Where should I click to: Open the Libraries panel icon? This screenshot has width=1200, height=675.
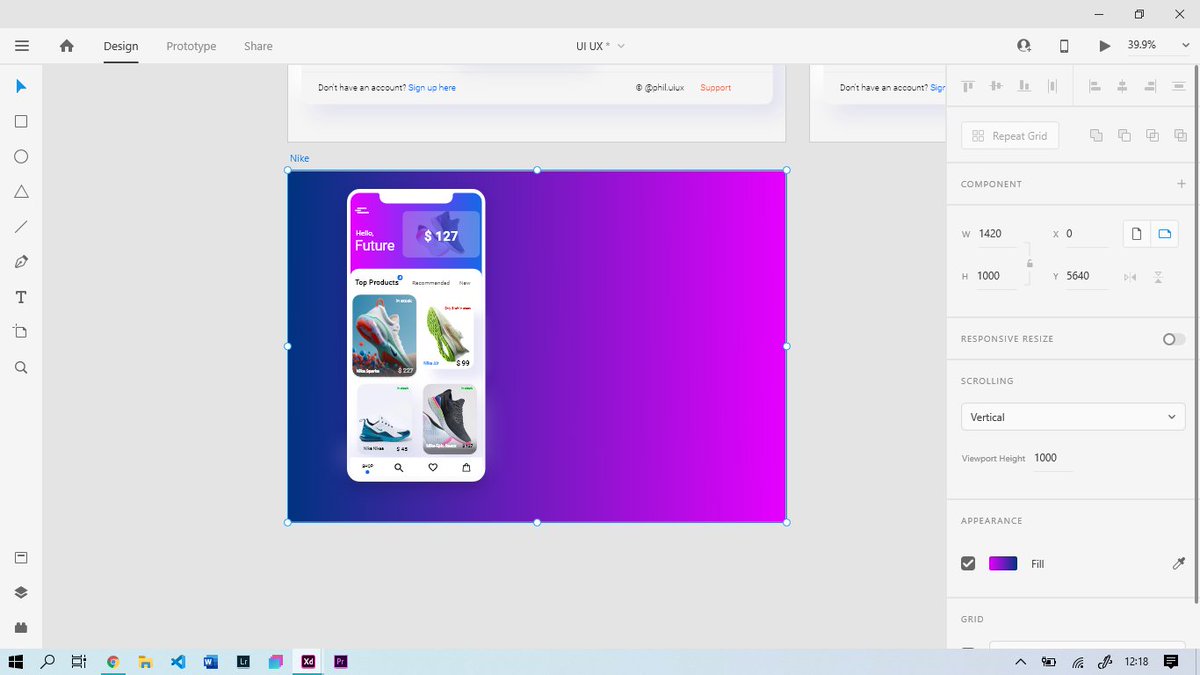point(21,557)
